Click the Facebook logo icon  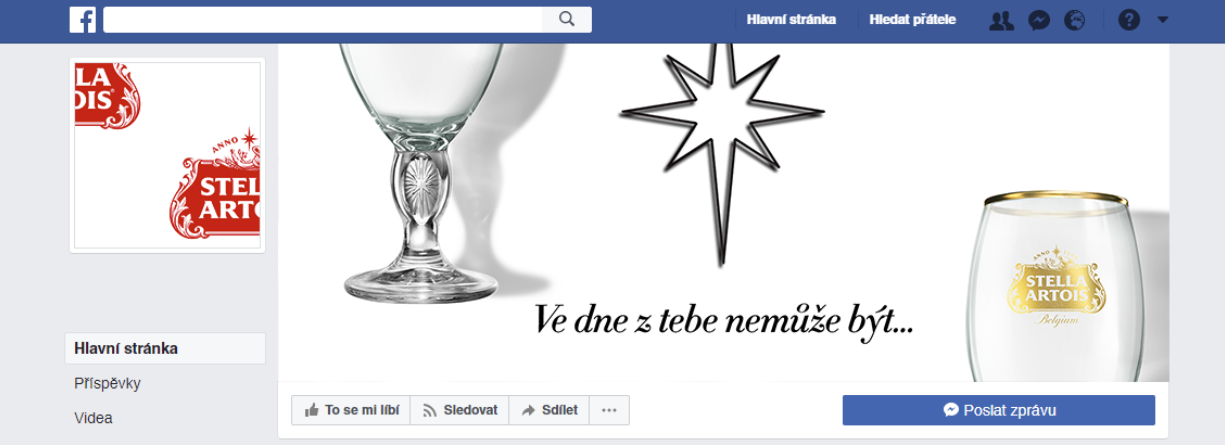point(83,19)
